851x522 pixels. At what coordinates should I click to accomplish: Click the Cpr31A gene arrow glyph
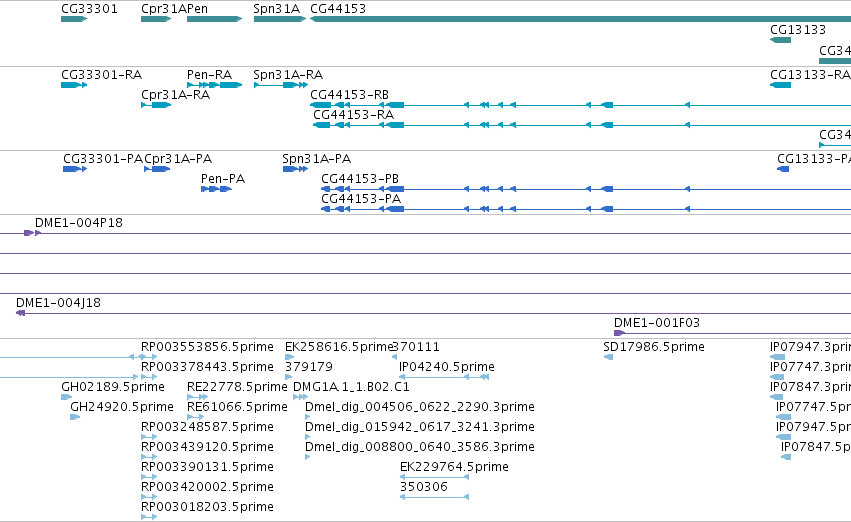point(156,19)
